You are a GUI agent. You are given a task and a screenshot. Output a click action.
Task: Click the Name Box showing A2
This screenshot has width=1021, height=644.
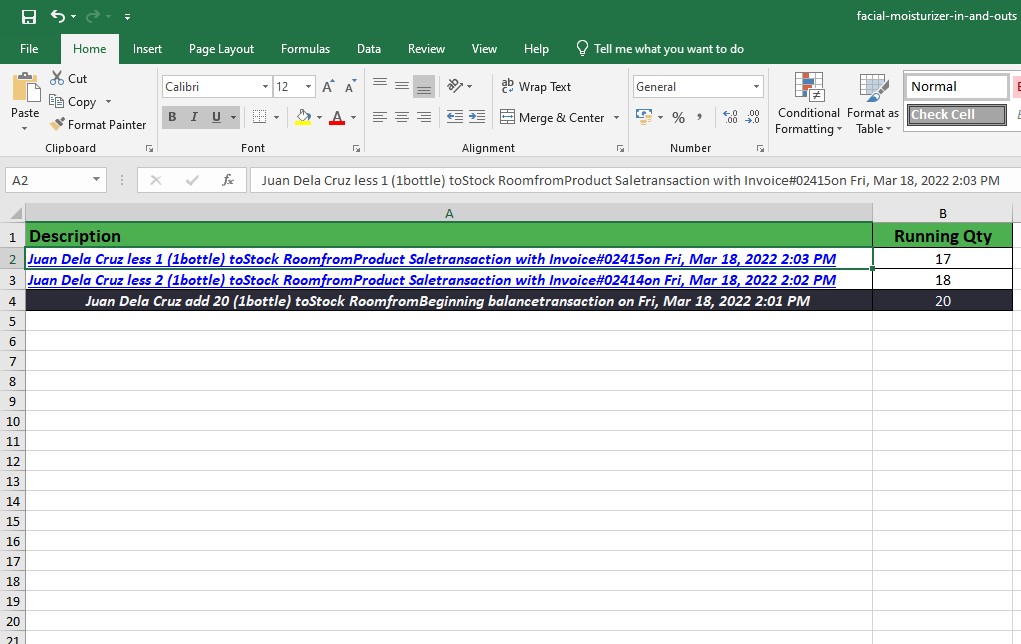pos(55,180)
